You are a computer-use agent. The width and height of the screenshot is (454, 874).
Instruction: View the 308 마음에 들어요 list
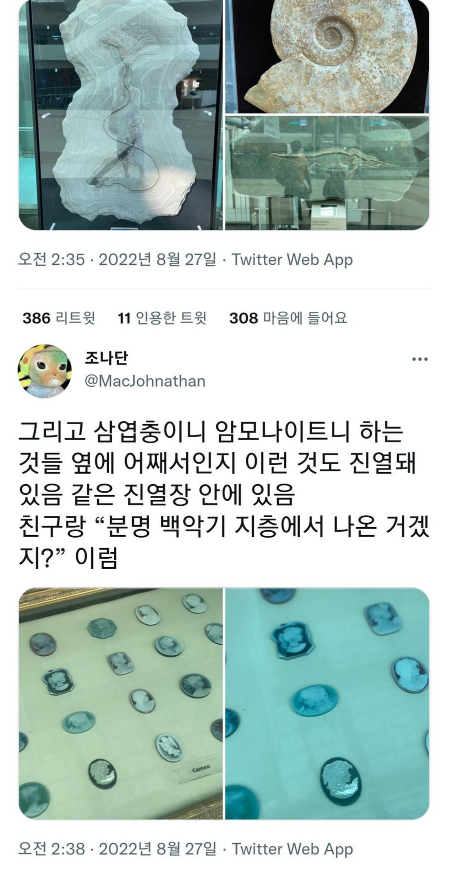288,318
